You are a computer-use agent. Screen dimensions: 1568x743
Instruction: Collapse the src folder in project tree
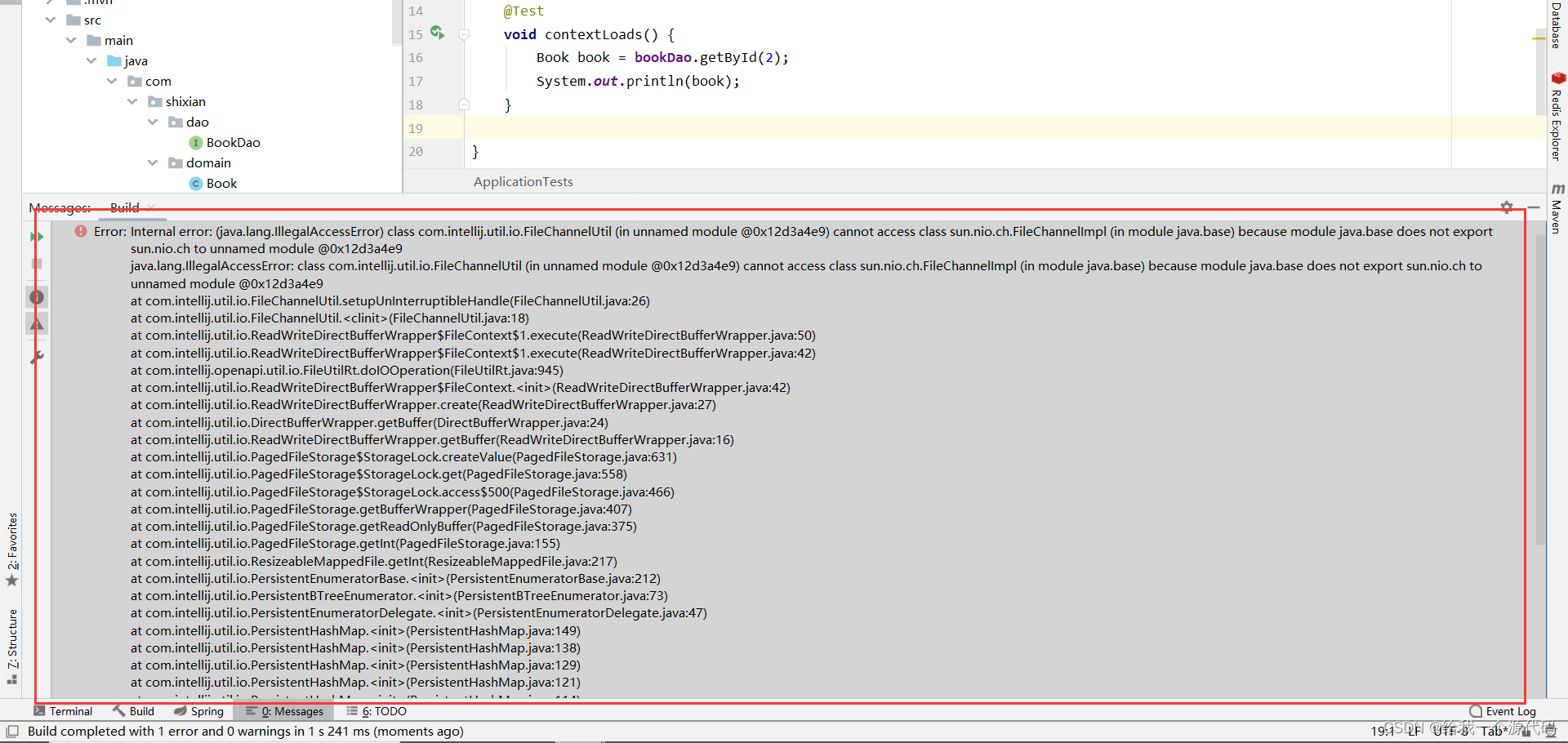tap(51, 20)
